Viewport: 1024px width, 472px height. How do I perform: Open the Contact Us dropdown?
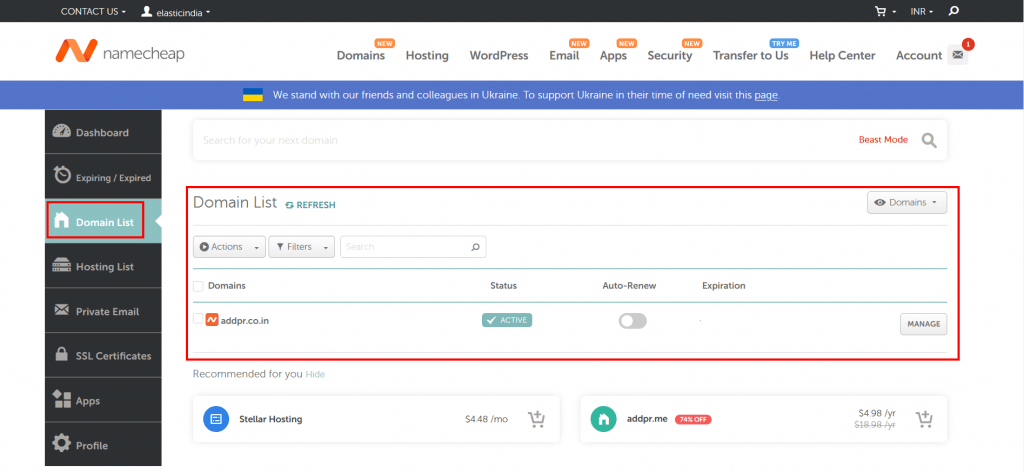[93, 11]
